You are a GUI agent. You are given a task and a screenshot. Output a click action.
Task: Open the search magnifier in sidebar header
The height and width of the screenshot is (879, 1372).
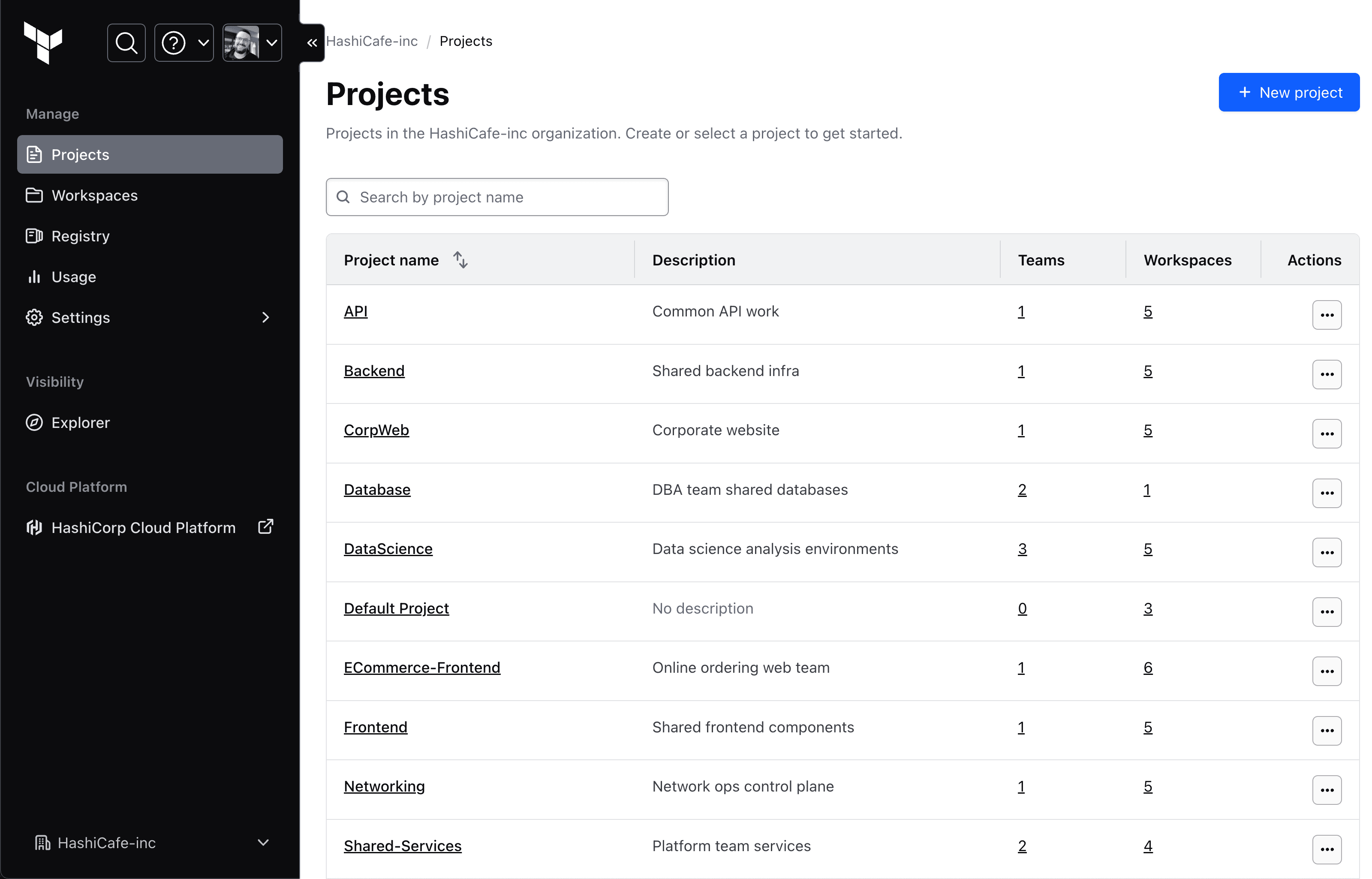coord(126,43)
